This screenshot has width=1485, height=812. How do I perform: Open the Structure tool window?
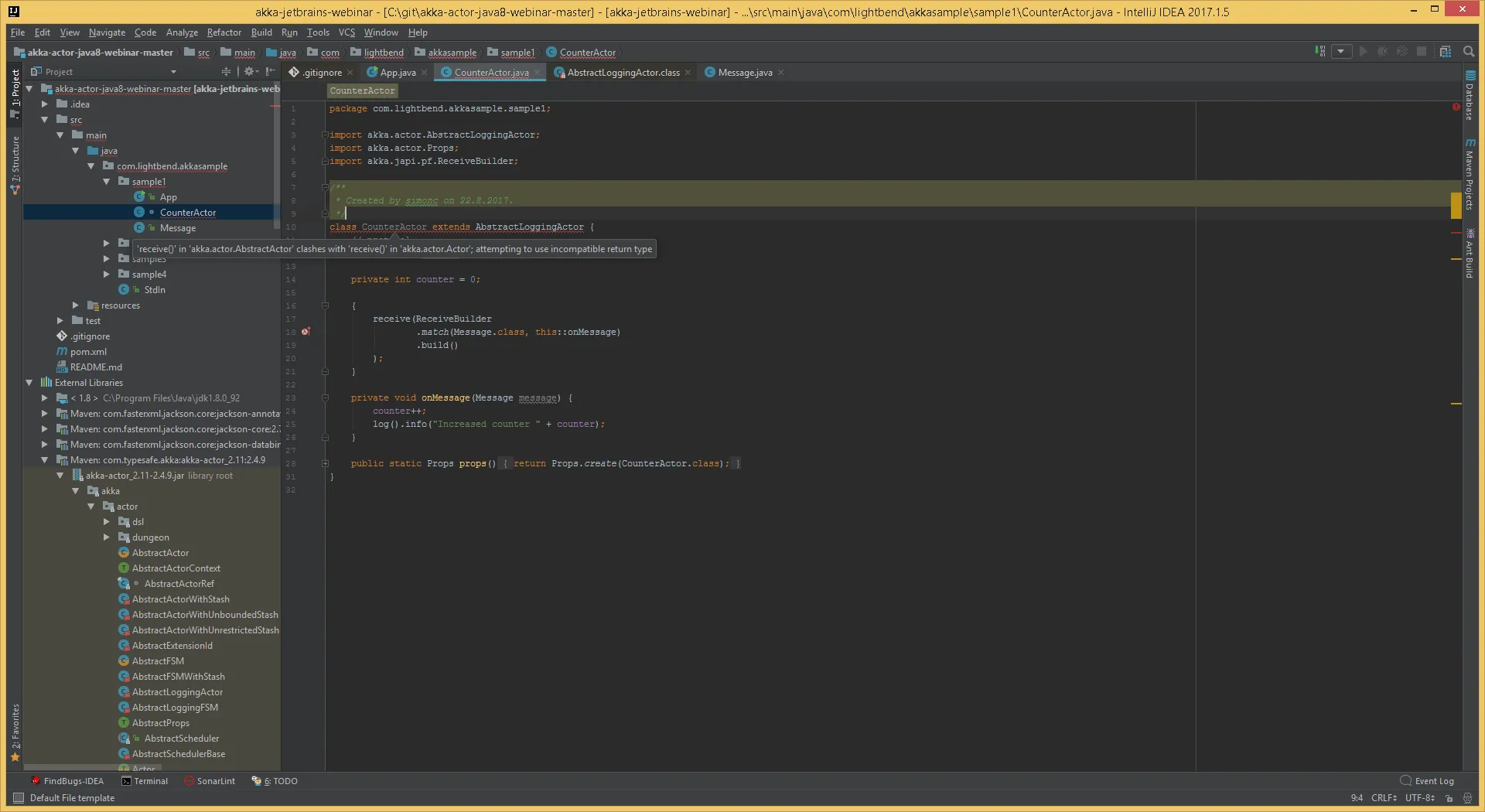click(x=15, y=165)
